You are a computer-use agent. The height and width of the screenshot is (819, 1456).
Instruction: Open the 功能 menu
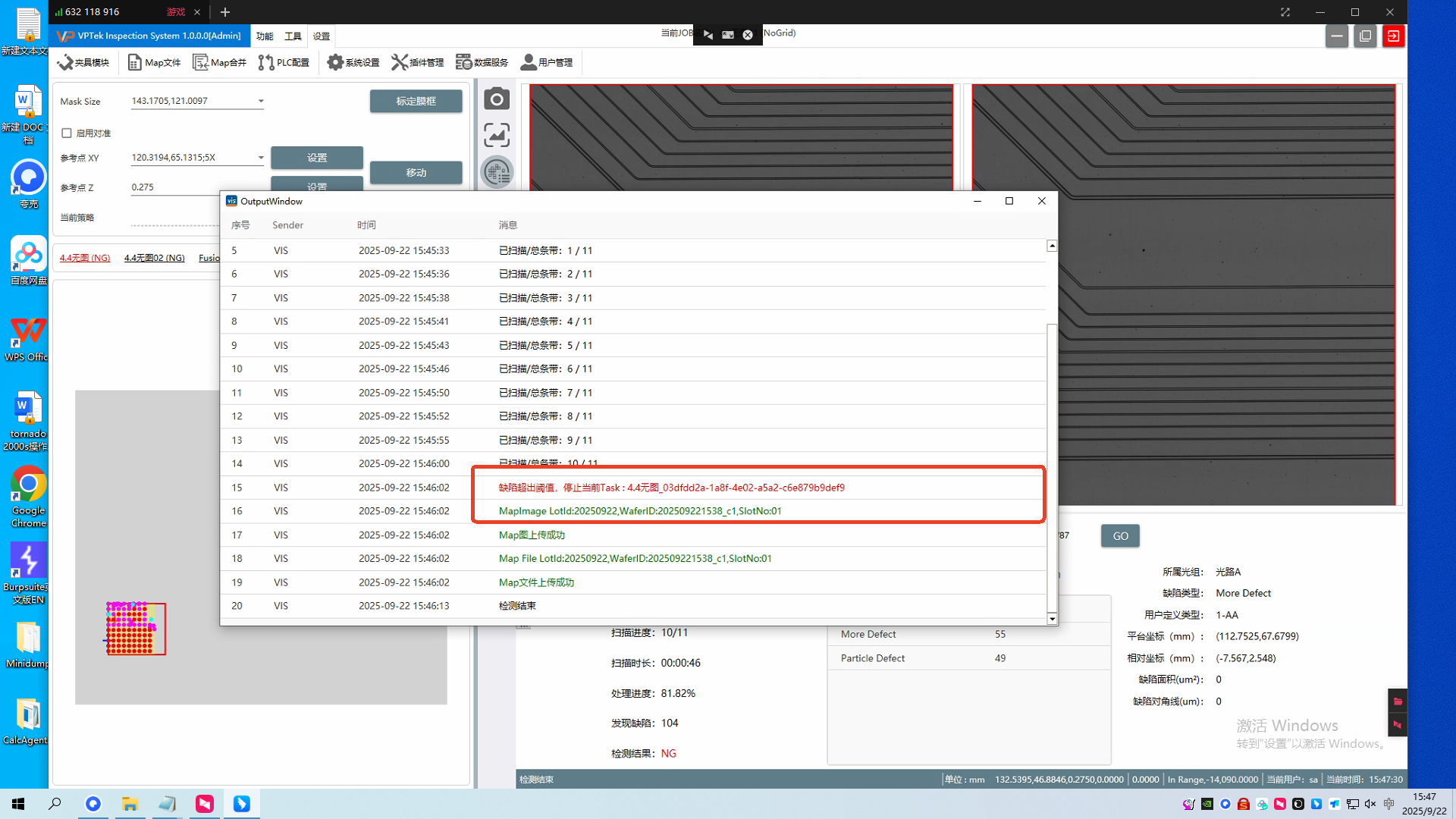click(x=265, y=36)
